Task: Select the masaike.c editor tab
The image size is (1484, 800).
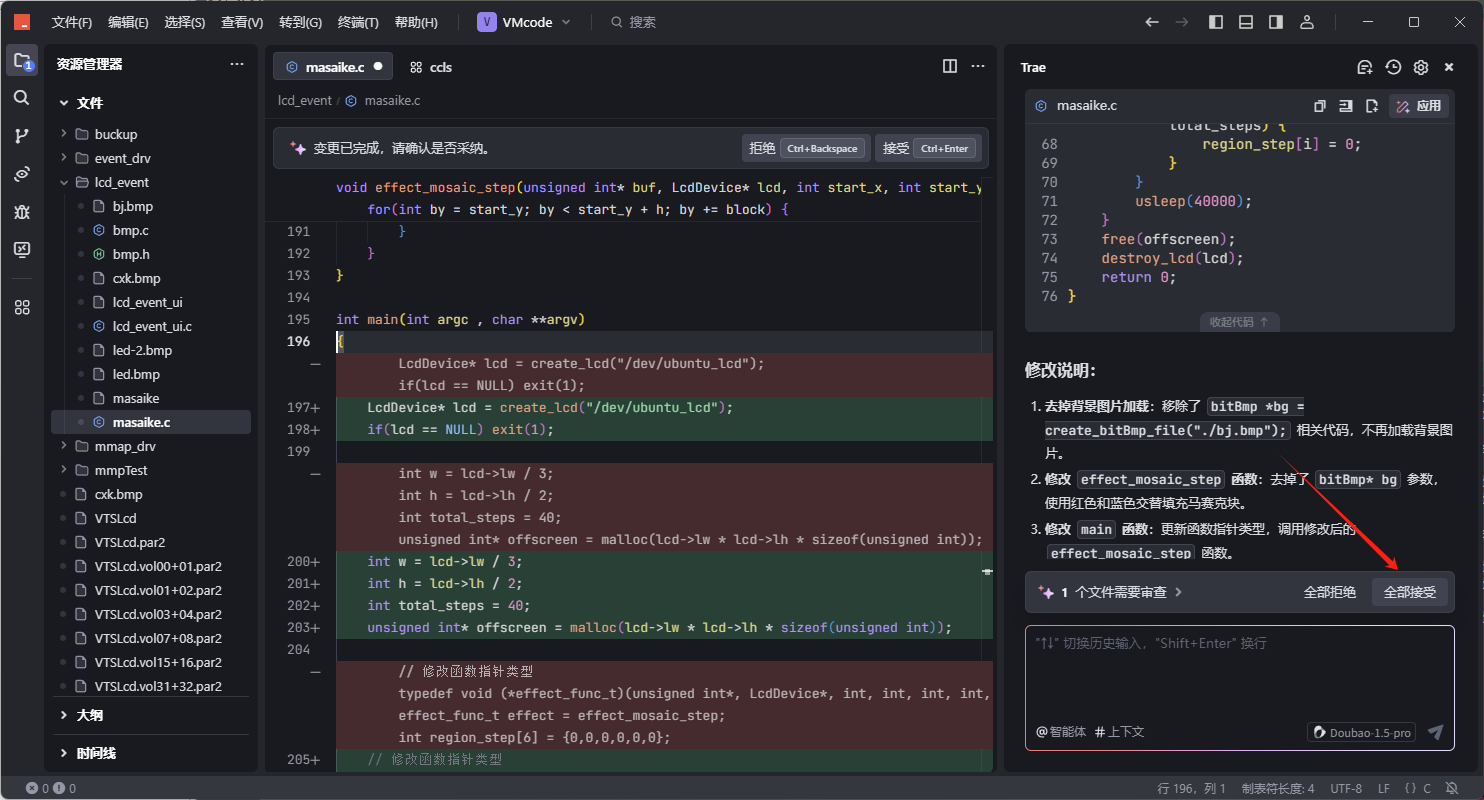Action: (333, 67)
